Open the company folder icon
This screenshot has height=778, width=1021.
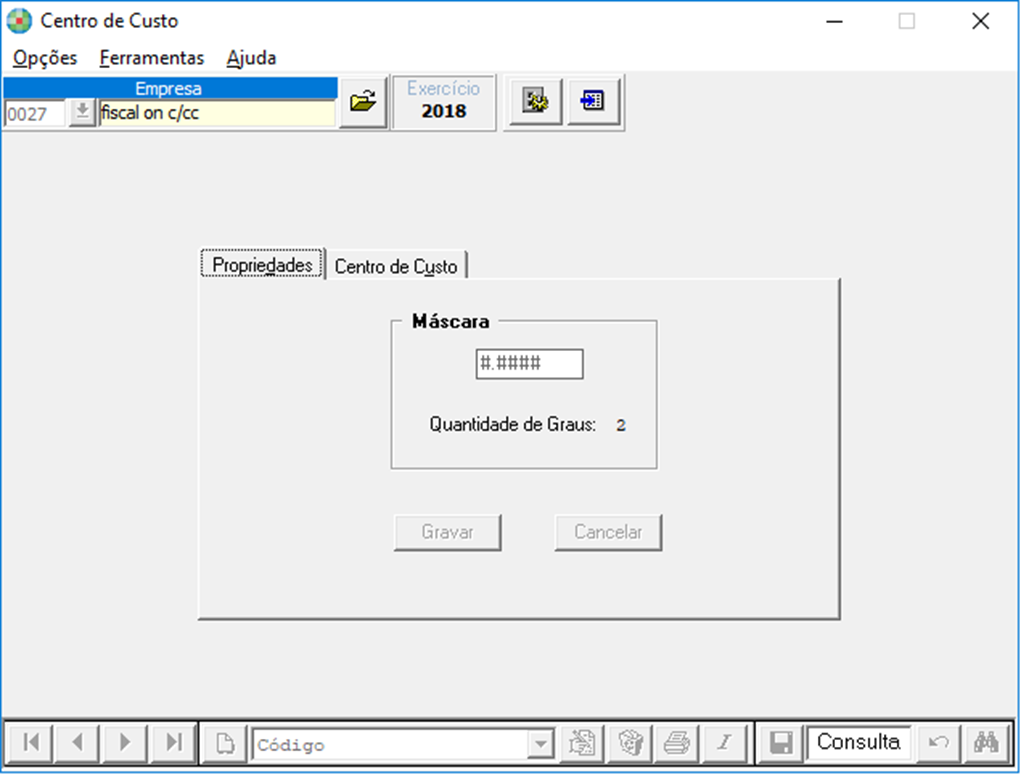363,102
